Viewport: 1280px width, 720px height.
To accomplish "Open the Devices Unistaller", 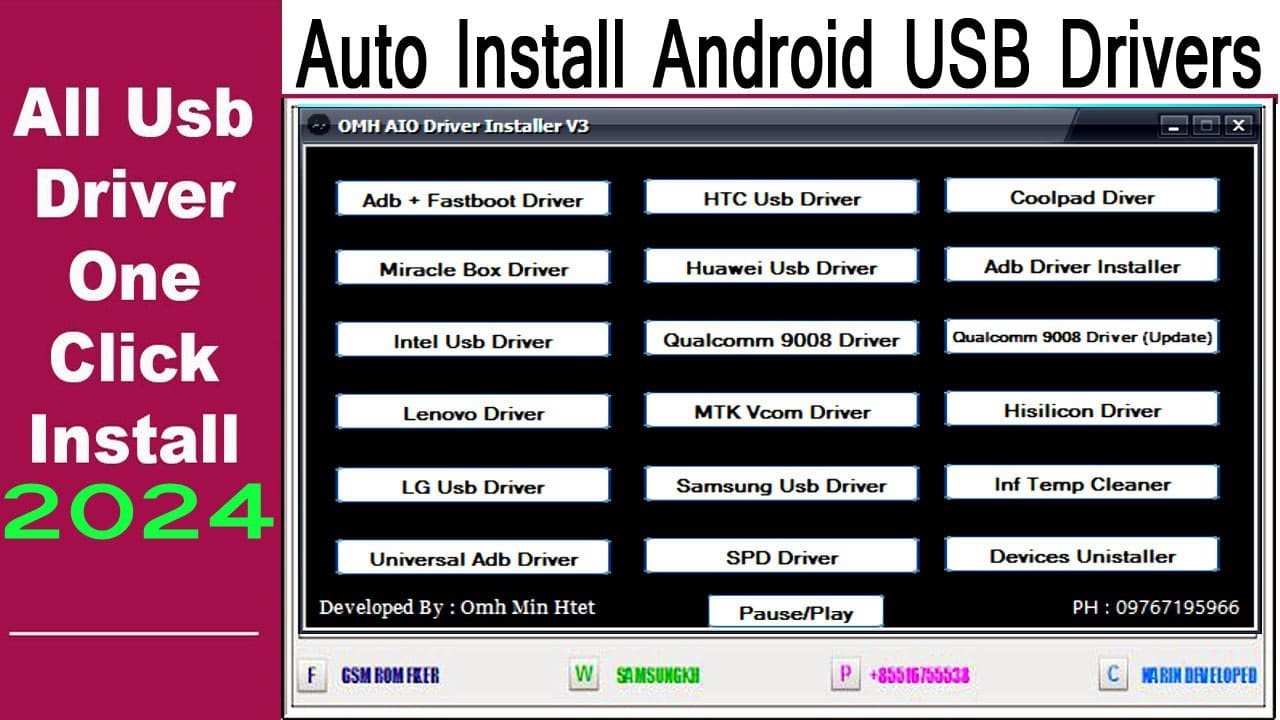I will [1082, 555].
